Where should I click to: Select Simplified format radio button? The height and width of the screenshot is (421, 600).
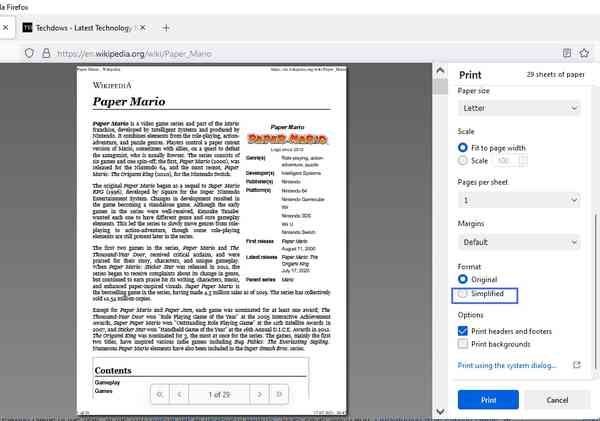click(463, 294)
